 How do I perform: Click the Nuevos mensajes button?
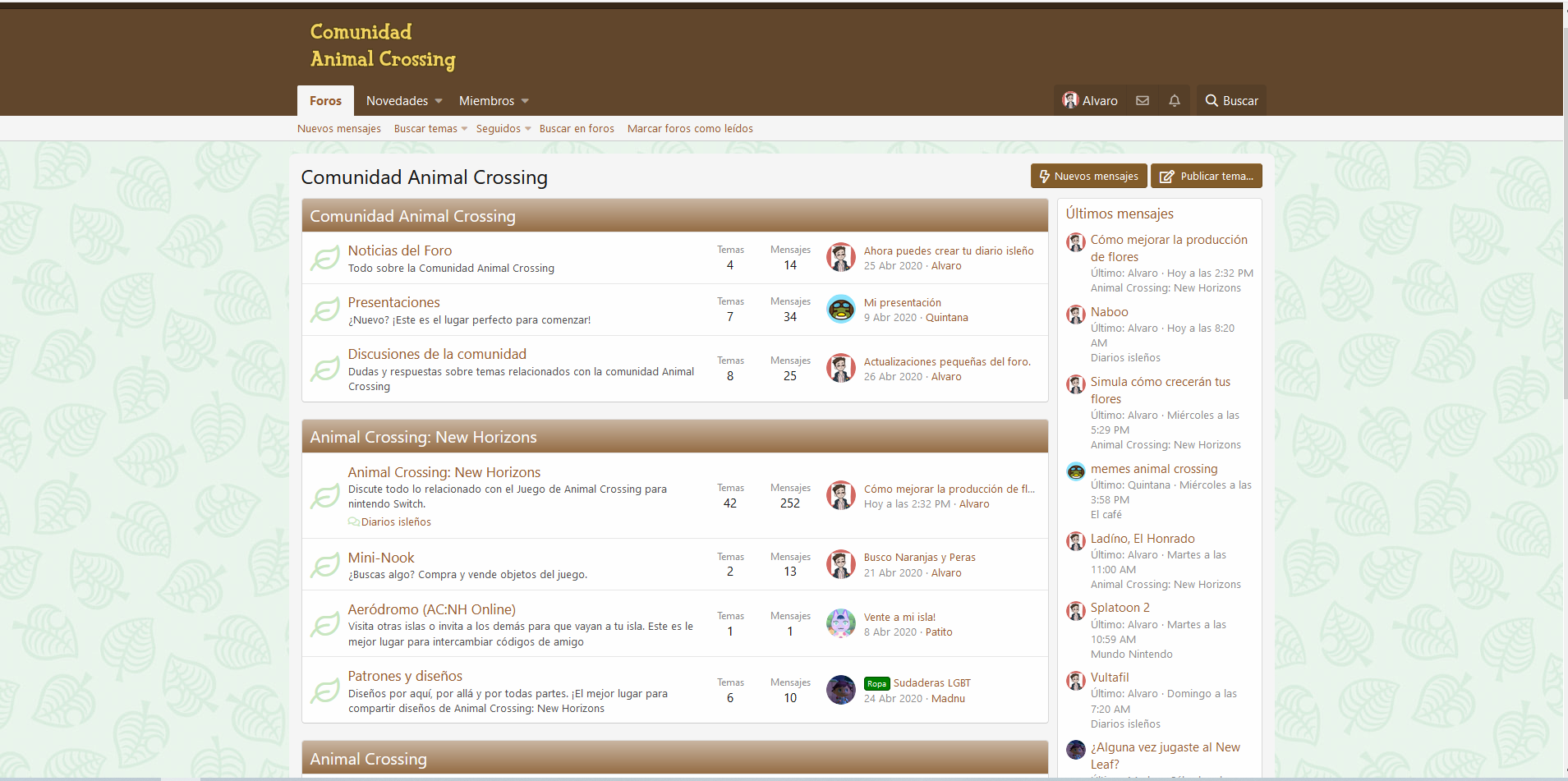1088,176
